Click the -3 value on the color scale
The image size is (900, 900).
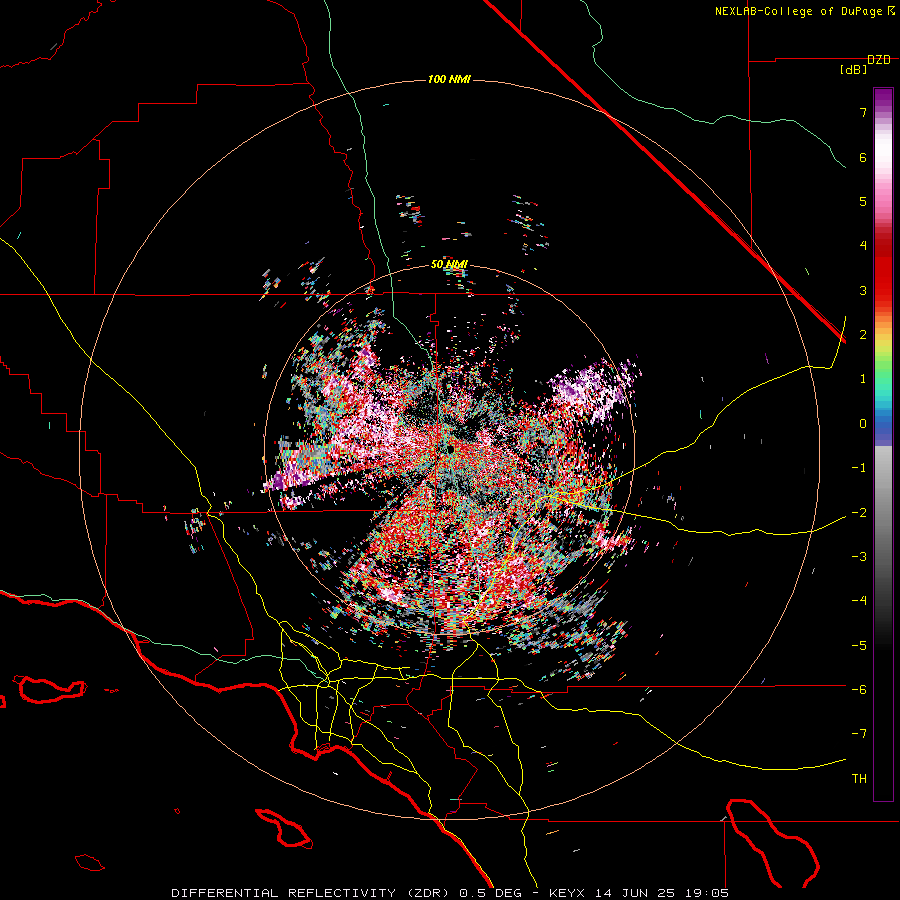pyautogui.click(x=859, y=557)
